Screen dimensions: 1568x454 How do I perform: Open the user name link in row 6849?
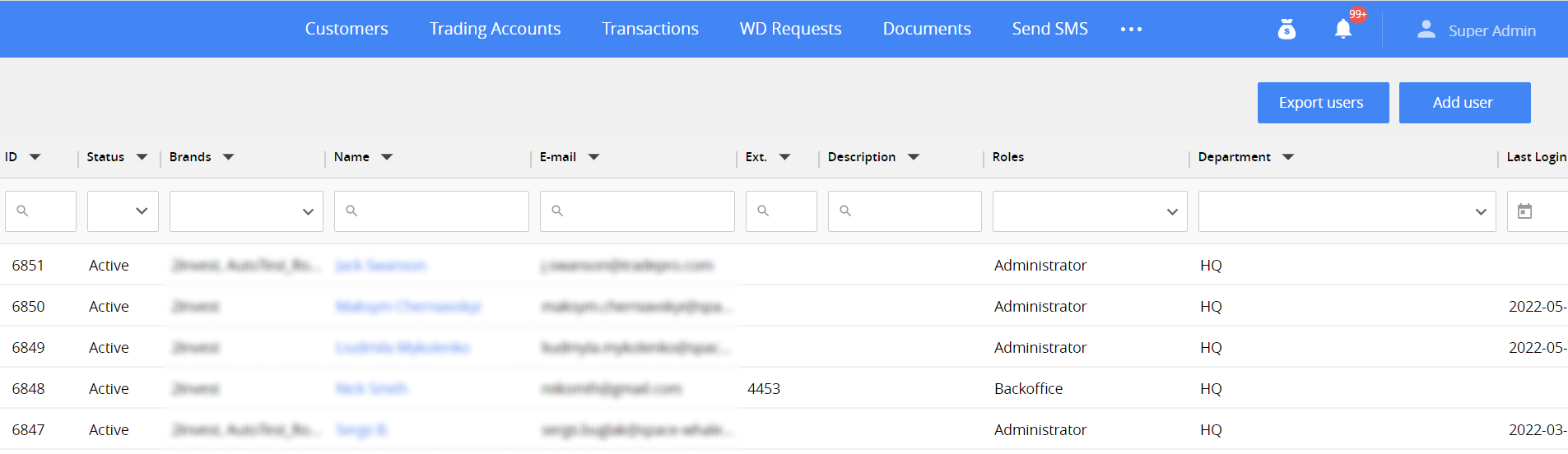tap(402, 348)
